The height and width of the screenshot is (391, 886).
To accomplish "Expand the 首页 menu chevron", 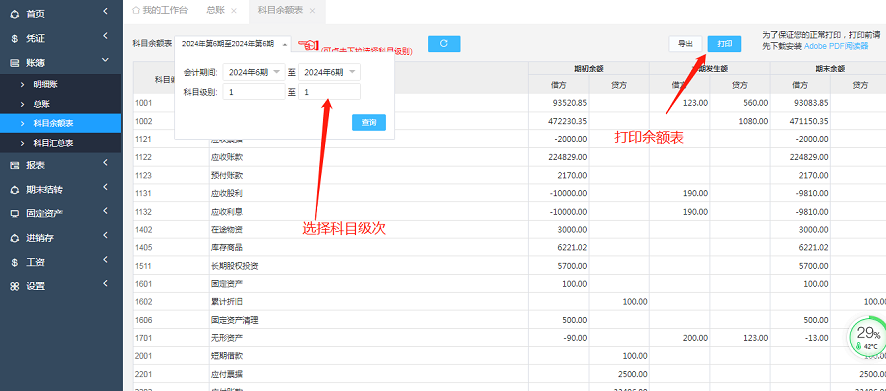I will tap(105, 11).
